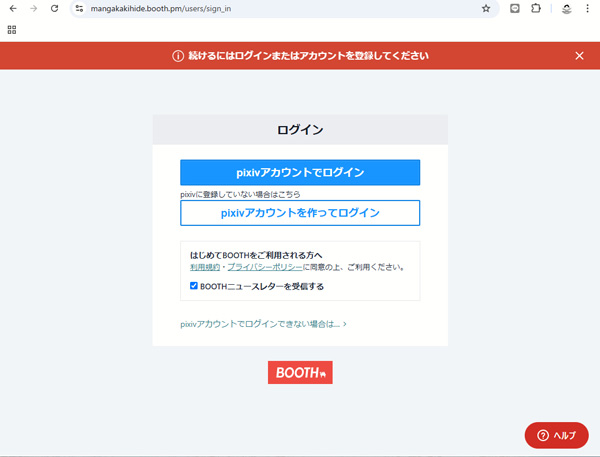
Task: Click the BOOTH logo
Action: [300, 372]
